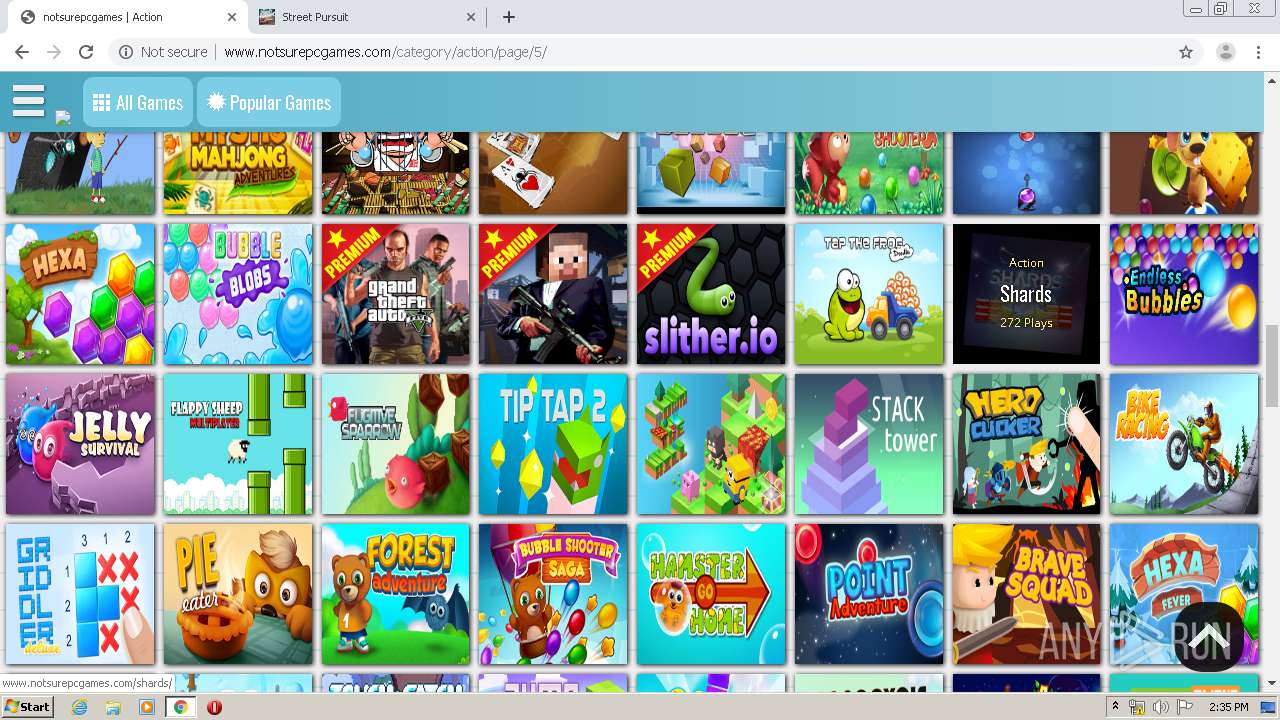Play the Jelly Survival game

[x=80, y=444]
